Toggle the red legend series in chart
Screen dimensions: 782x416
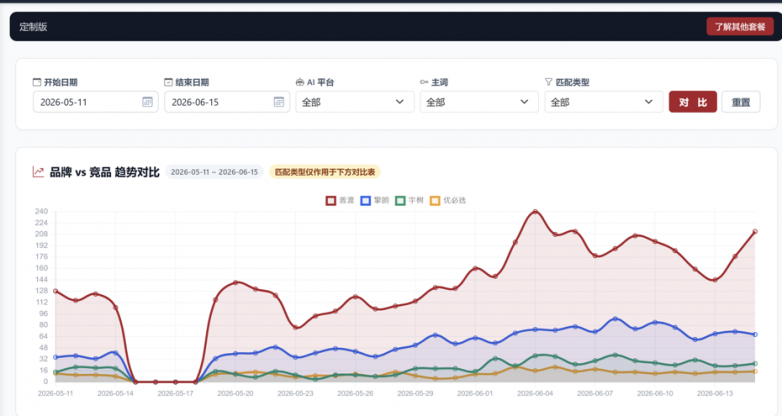pos(340,201)
